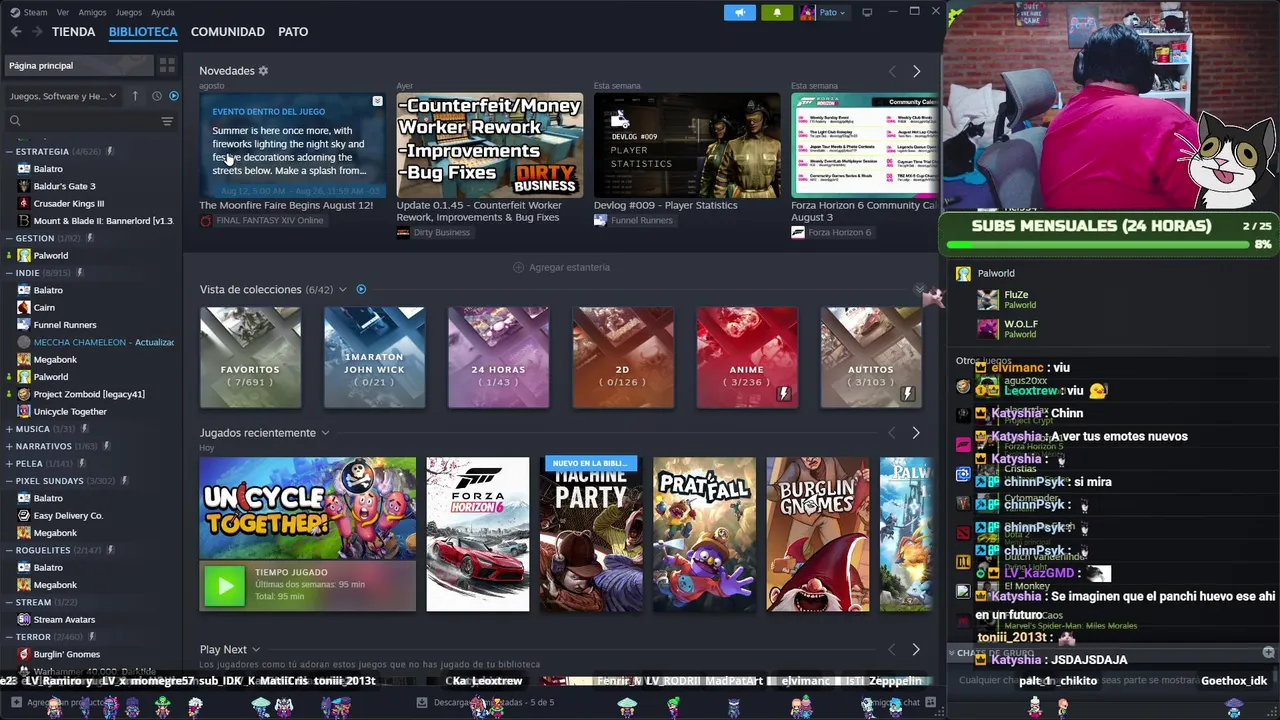The height and width of the screenshot is (720, 1280).
Task: Switch to the COMUNIDAD tab
Action: [228, 32]
